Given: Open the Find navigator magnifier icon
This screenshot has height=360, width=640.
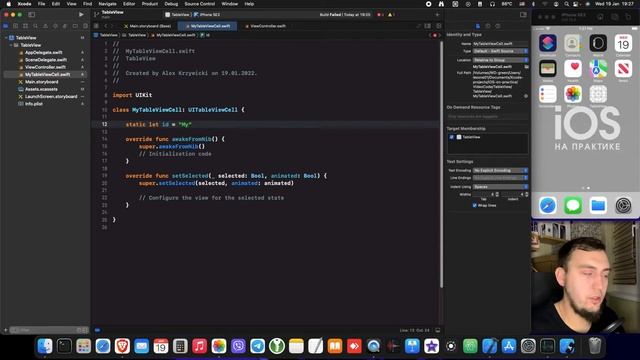Looking at the screenshot, I should [36, 26].
